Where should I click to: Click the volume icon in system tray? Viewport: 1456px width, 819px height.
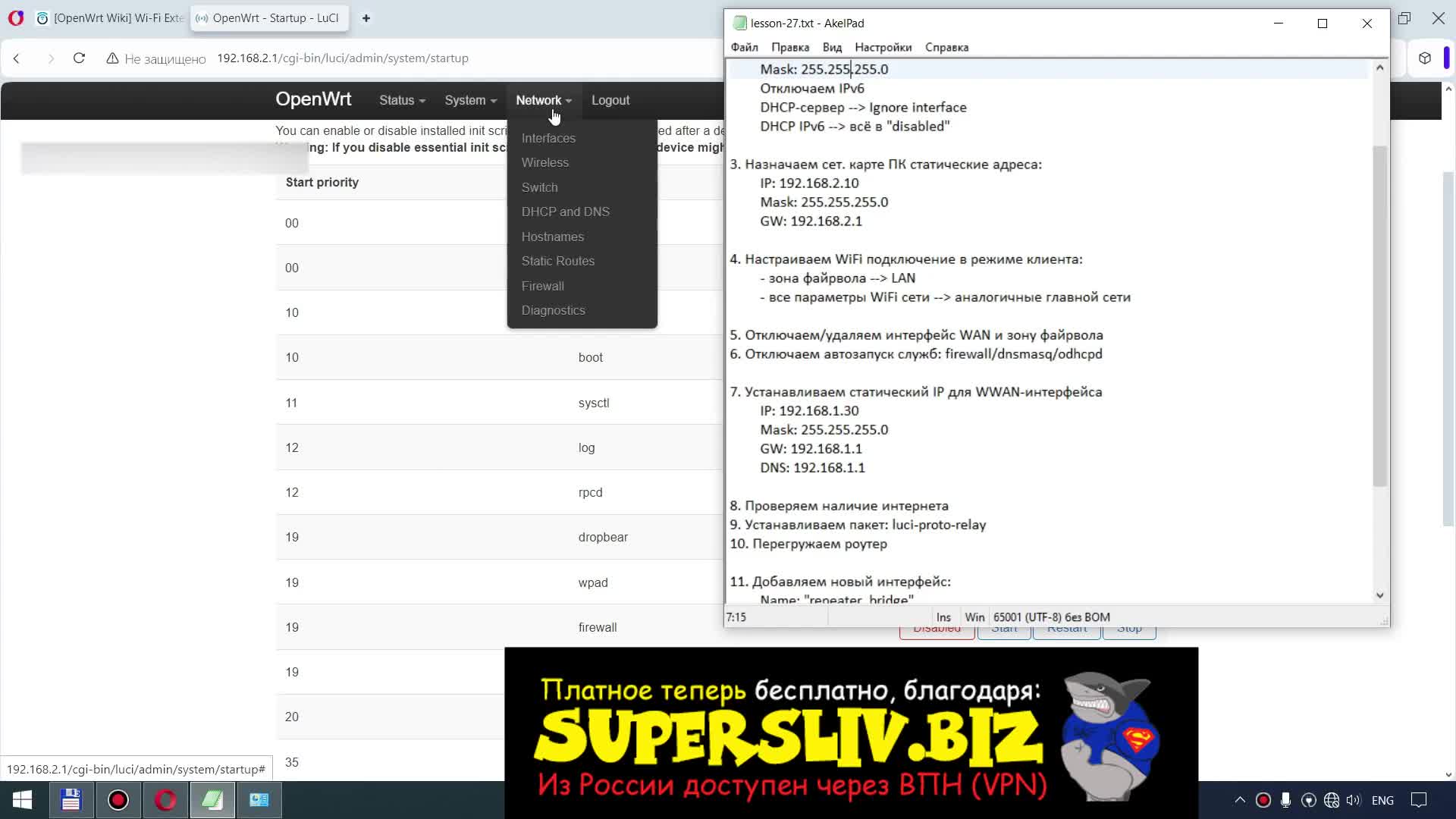pyautogui.click(x=1354, y=800)
